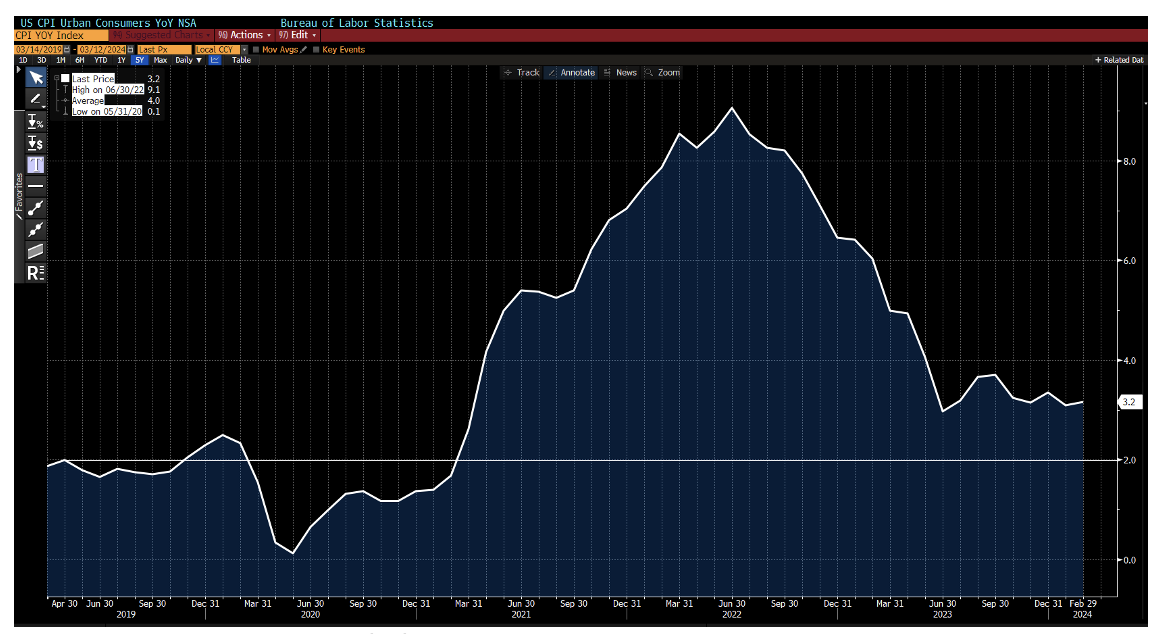Select the dollar change measurement tool
The width and height of the screenshot is (1162, 634).
coord(35,143)
